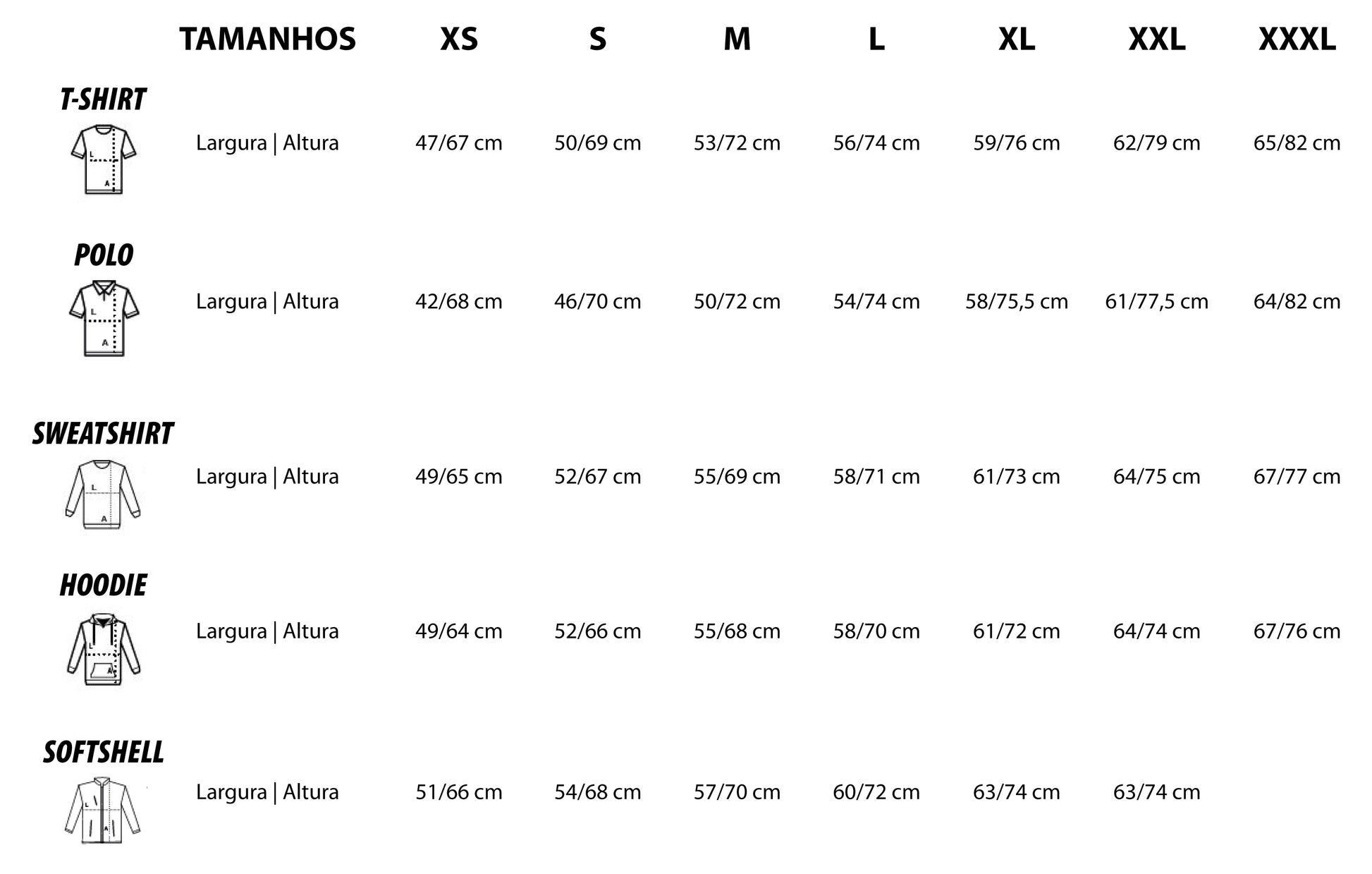Select the XS size column header
The width and height of the screenshot is (1372, 874).
(x=459, y=40)
